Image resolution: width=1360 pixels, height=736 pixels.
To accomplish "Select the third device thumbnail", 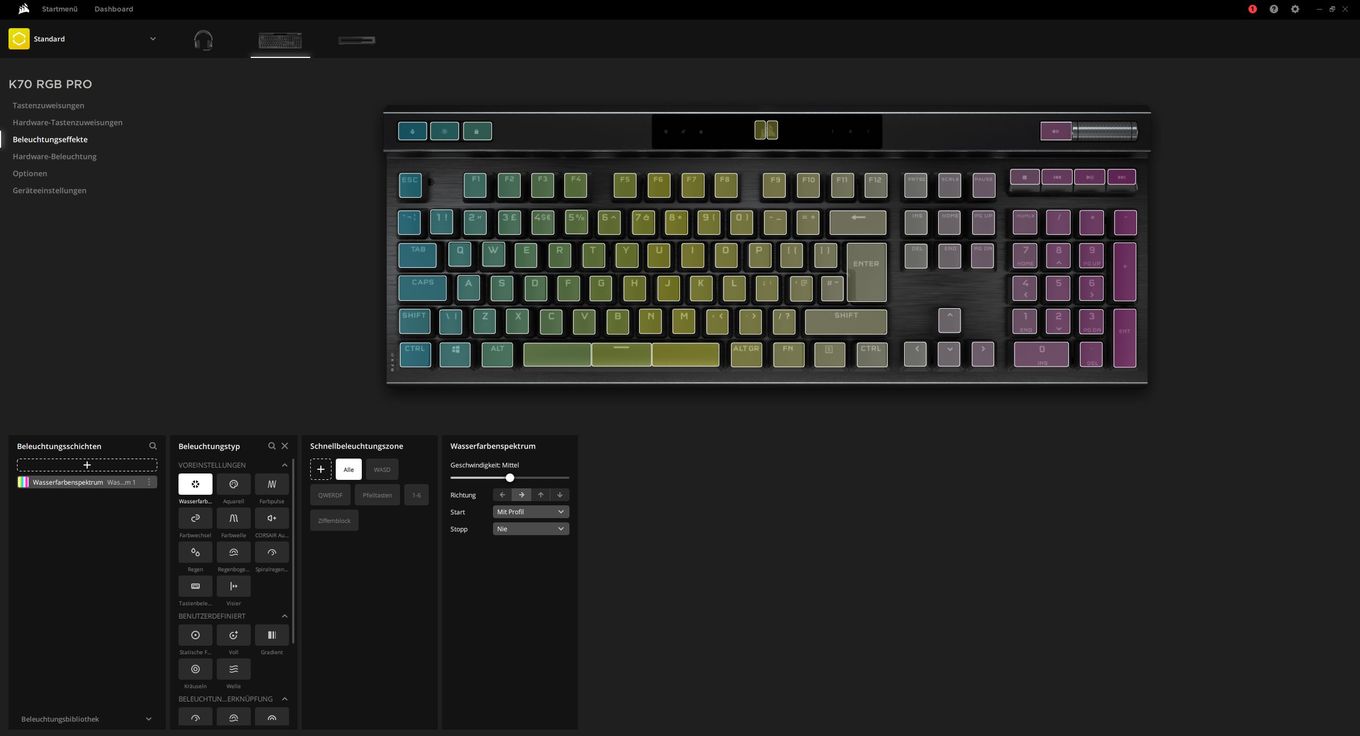I will (357, 40).
